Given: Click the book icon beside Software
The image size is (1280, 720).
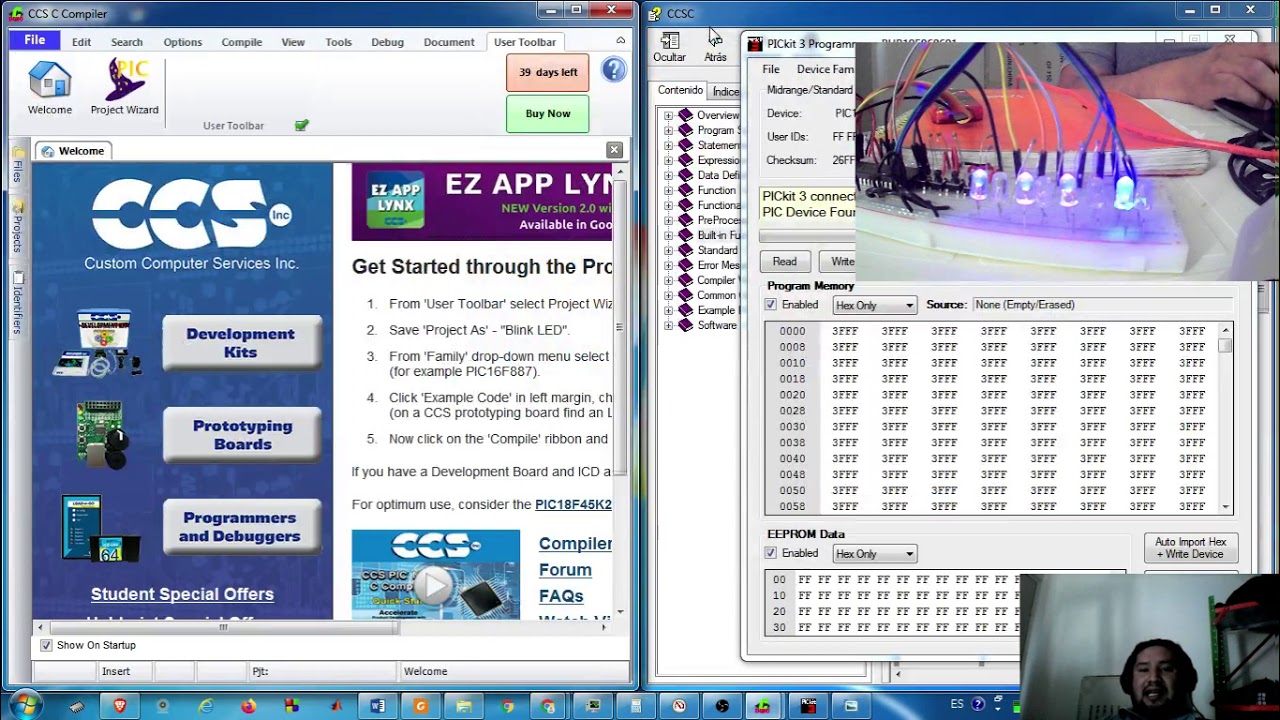Looking at the screenshot, I should point(685,325).
